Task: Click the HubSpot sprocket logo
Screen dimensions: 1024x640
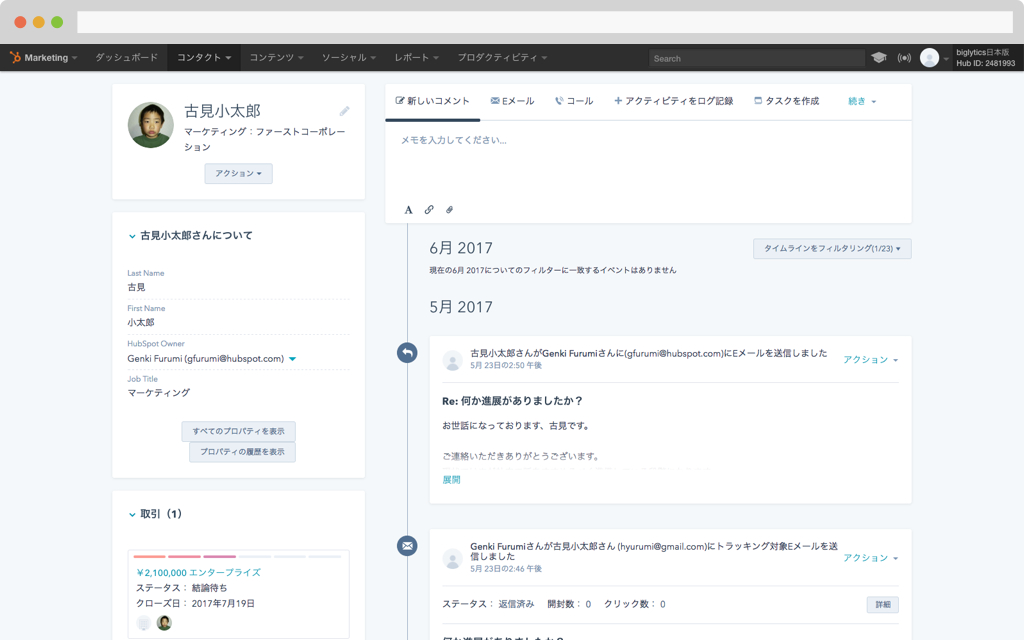Action: pyautogui.click(x=15, y=58)
